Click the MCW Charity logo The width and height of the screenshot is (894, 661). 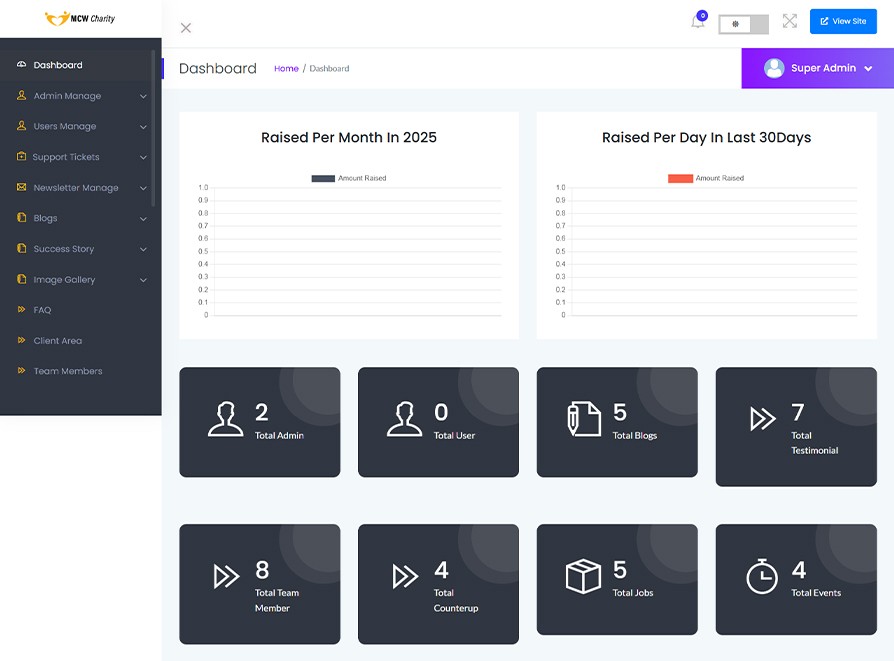pyautogui.click(x=80, y=18)
